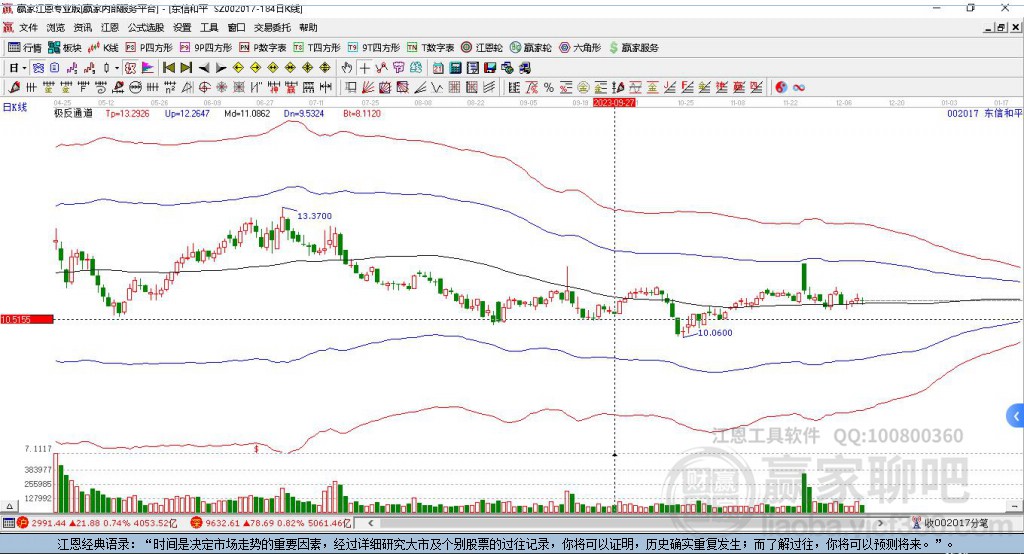
Task: Click the 13.3700 high price label
Action: pyautogui.click(x=314, y=216)
